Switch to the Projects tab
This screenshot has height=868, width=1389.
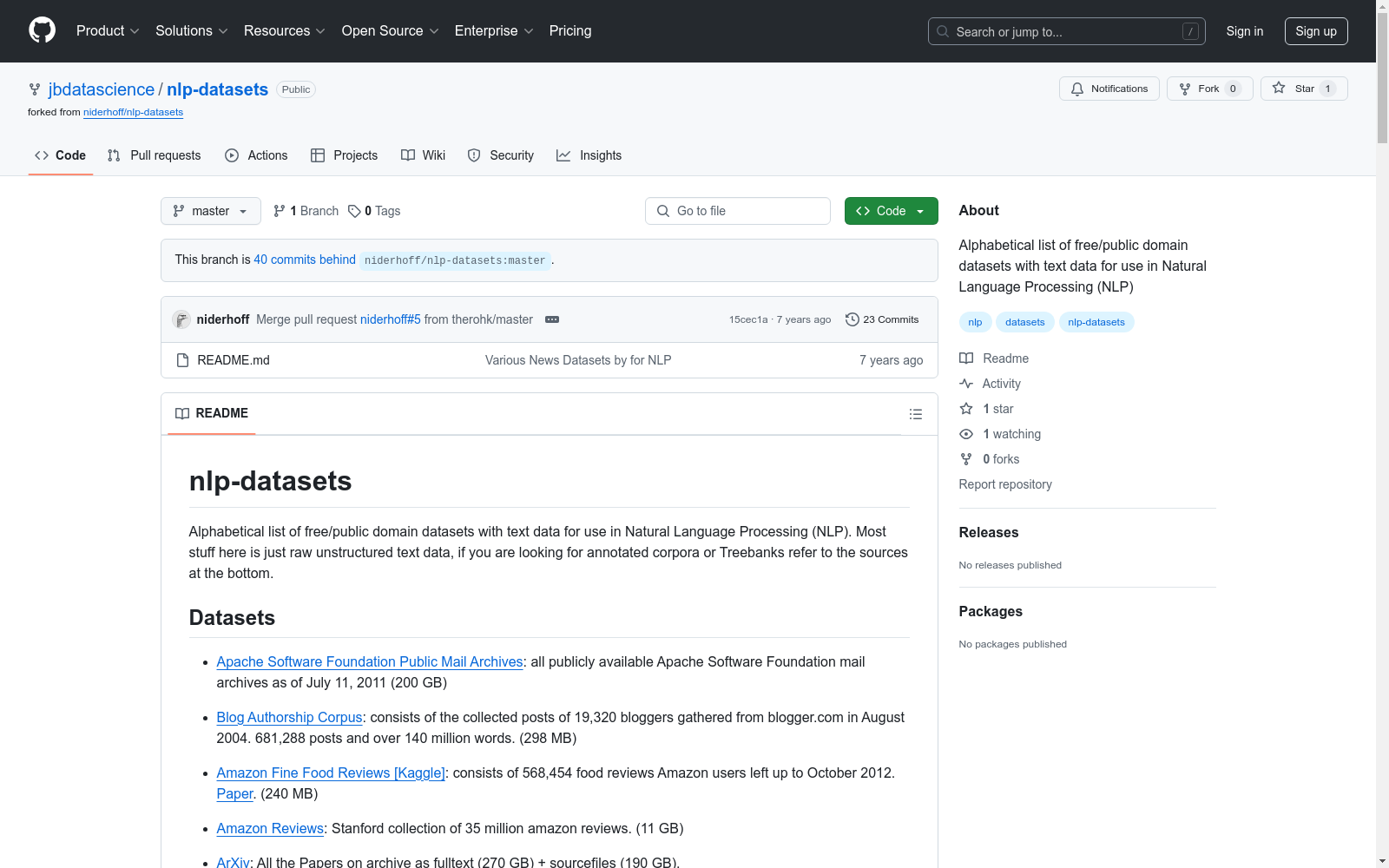click(x=345, y=155)
